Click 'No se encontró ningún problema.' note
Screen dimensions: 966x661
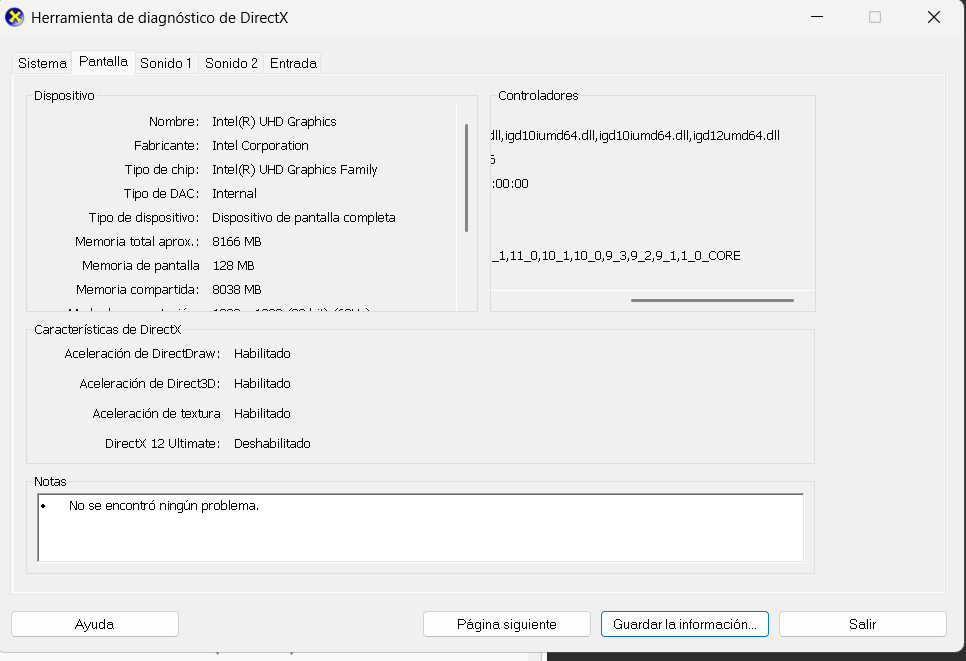pos(164,506)
